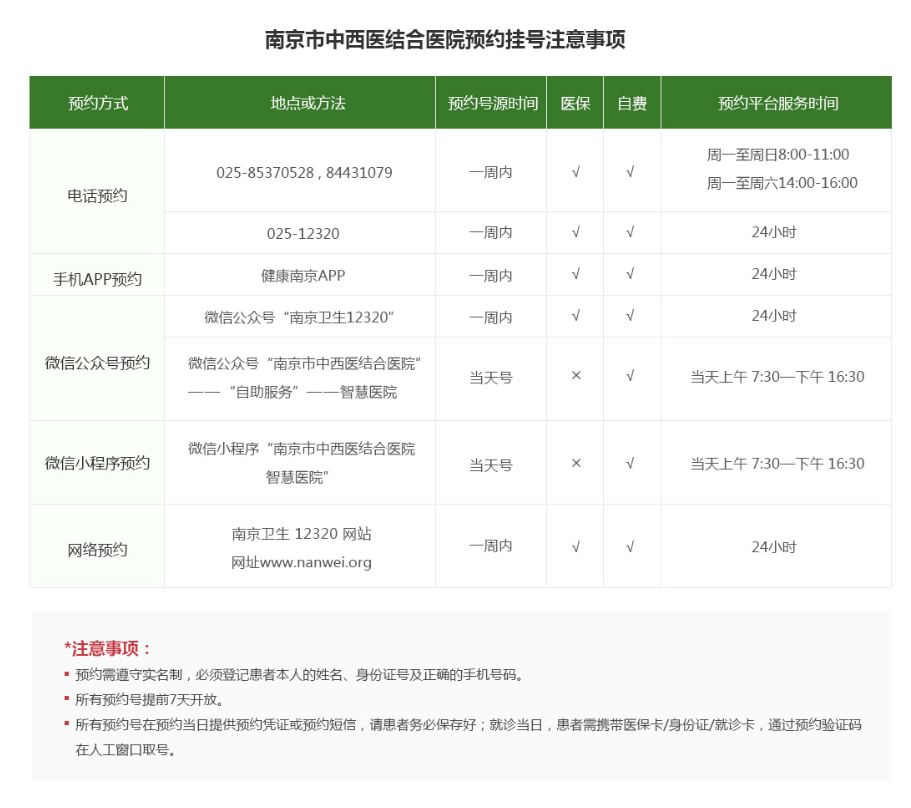The image size is (911, 808).
Task: Click the 医保 × mark in 微信小程序预约 row
Action: click(575, 463)
